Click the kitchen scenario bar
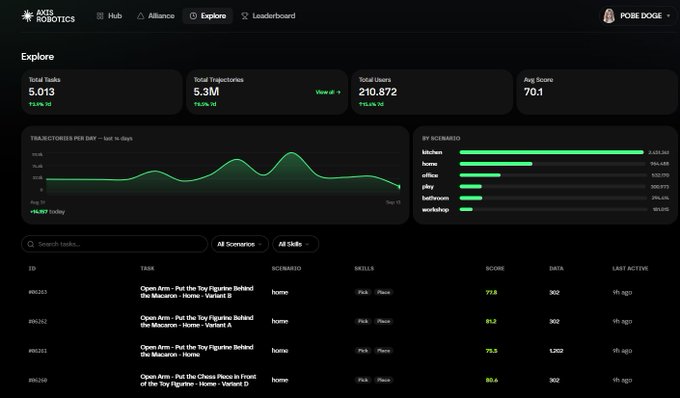The height and width of the screenshot is (398, 680). point(552,152)
